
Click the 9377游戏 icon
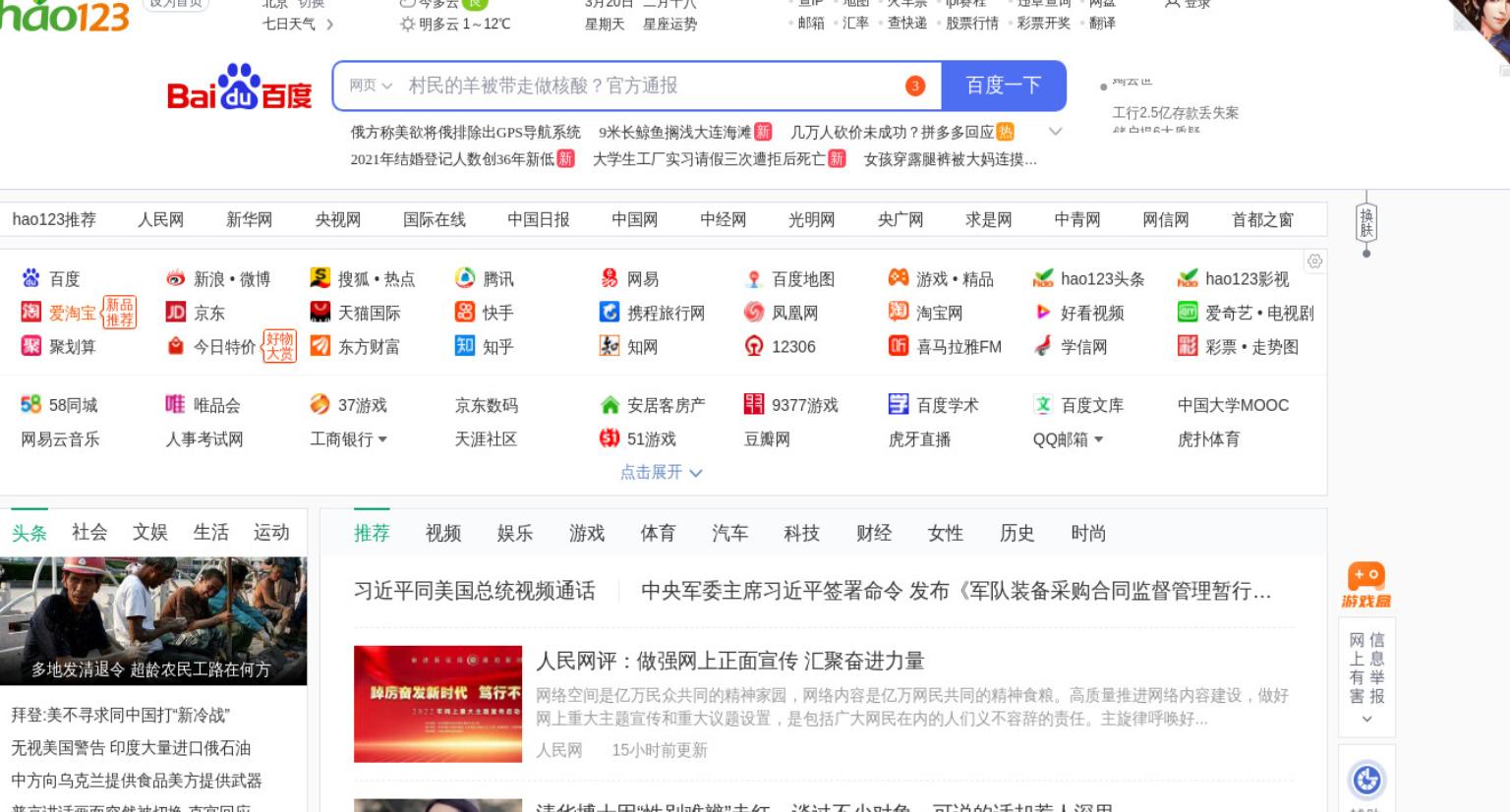point(754,404)
